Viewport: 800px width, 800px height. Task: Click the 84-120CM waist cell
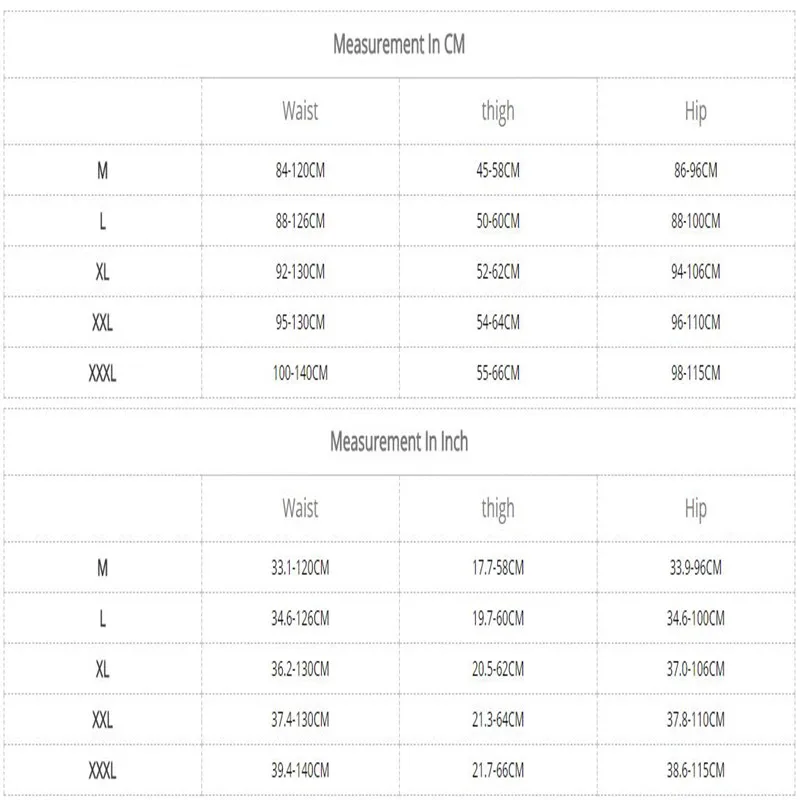[x=300, y=170]
